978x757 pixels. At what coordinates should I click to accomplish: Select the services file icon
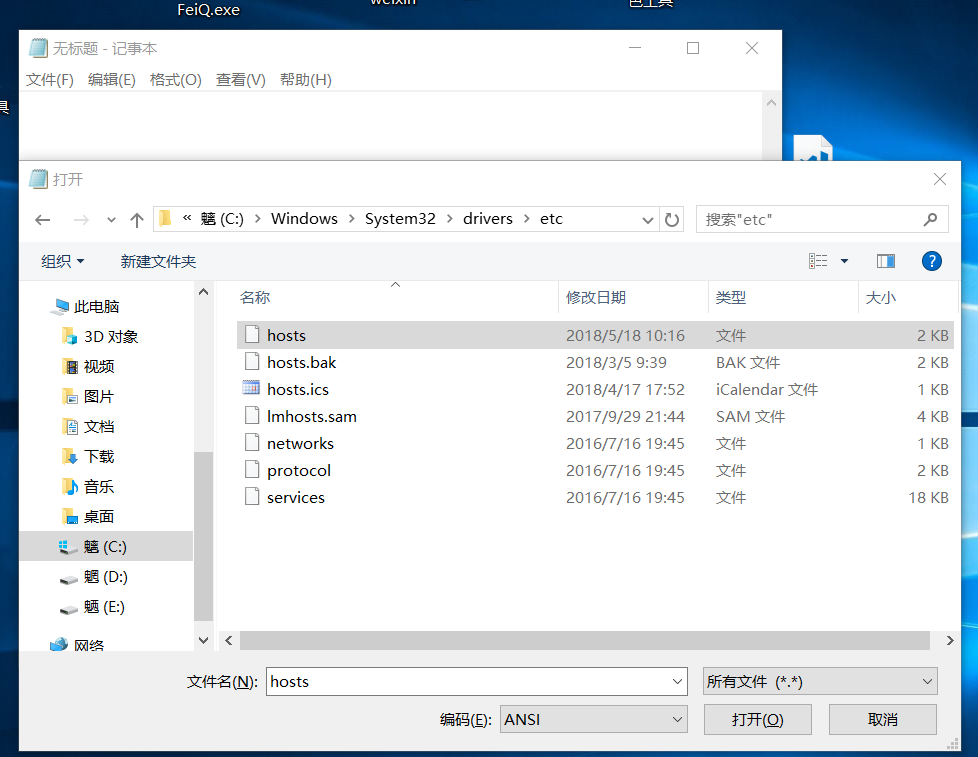(x=252, y=497)
